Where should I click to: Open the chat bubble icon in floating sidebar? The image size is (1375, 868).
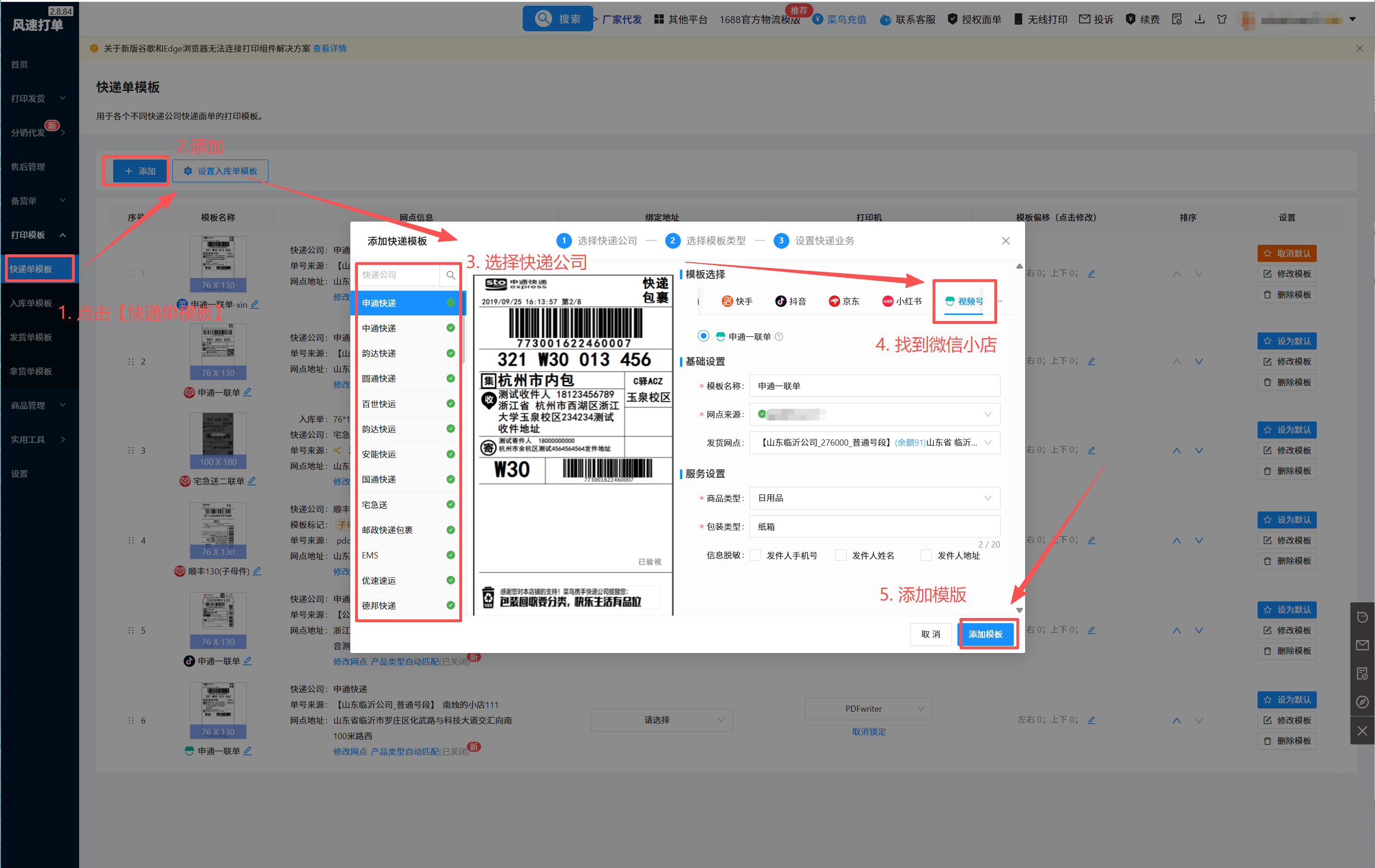pos(1362,617)
